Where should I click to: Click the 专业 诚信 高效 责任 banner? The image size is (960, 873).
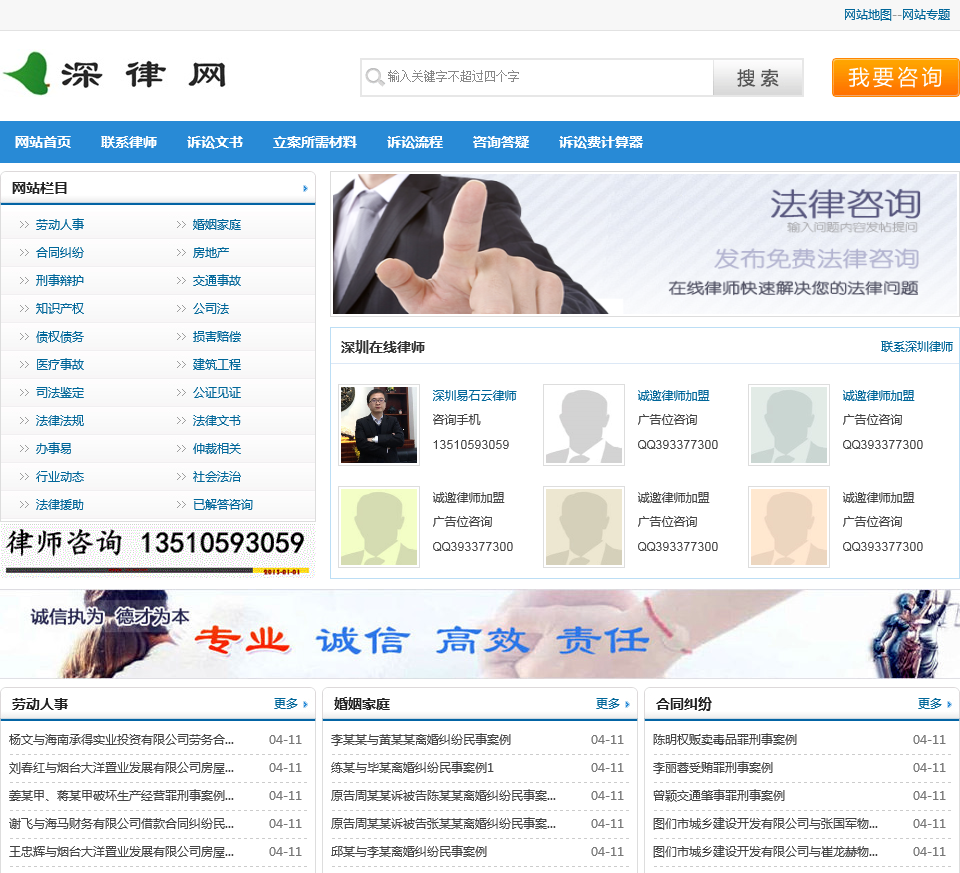(x=480, y=634)
